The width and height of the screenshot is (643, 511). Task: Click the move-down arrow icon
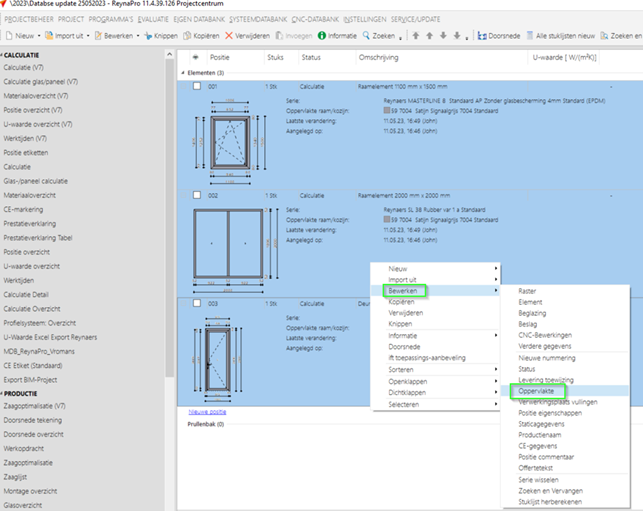(443, 36)
